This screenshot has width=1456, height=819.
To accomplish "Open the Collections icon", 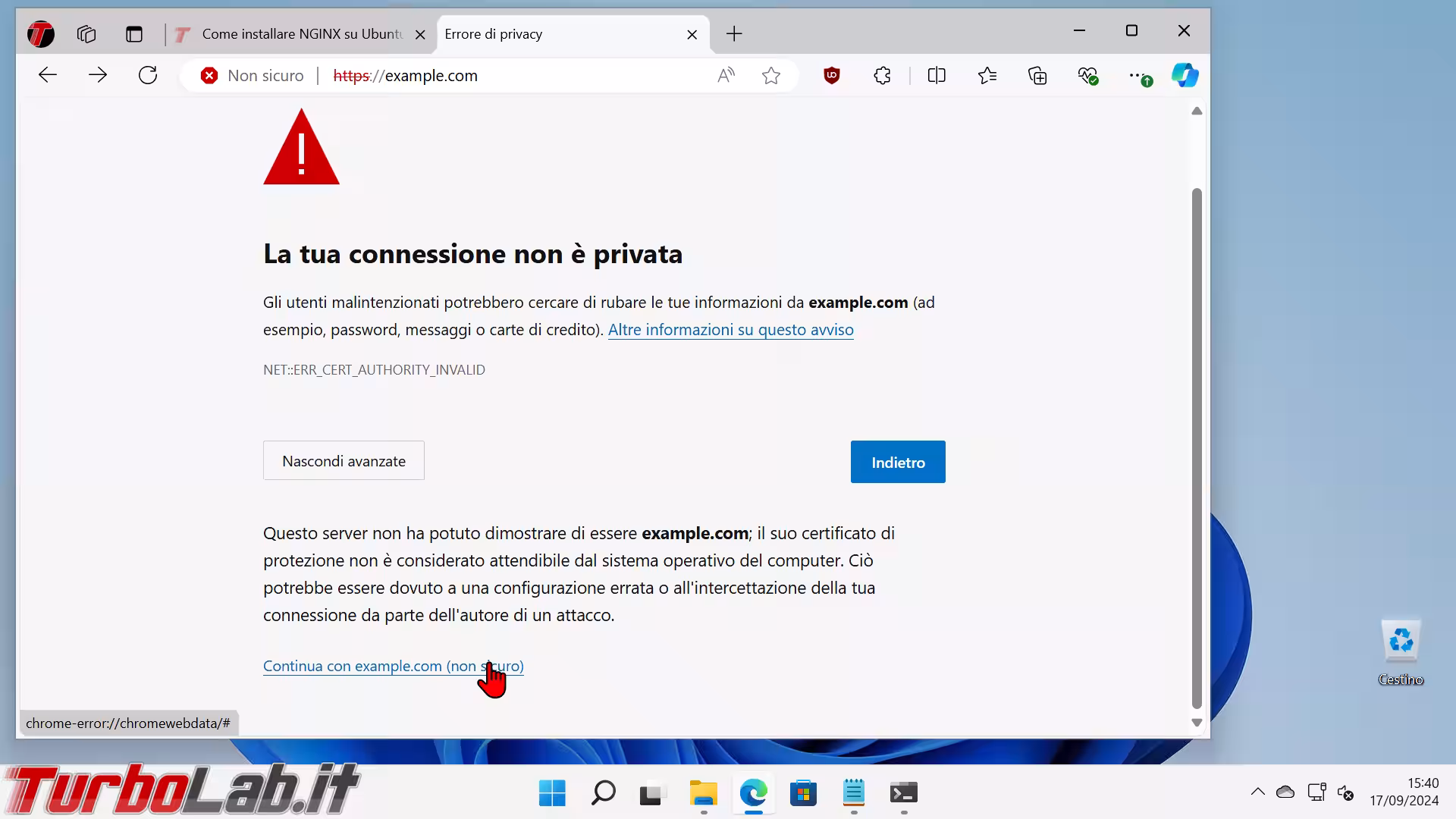I will tap(1037, 75).
